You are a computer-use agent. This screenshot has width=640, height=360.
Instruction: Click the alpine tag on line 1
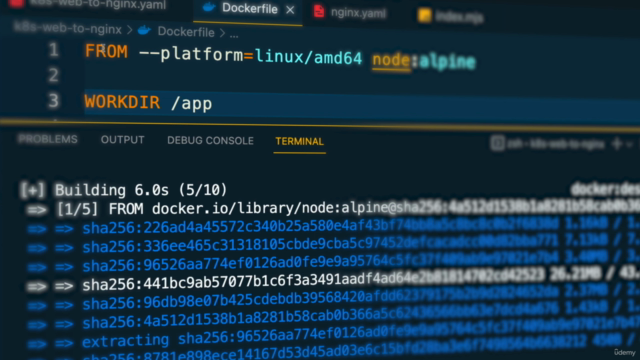click(x=447, y=62)
